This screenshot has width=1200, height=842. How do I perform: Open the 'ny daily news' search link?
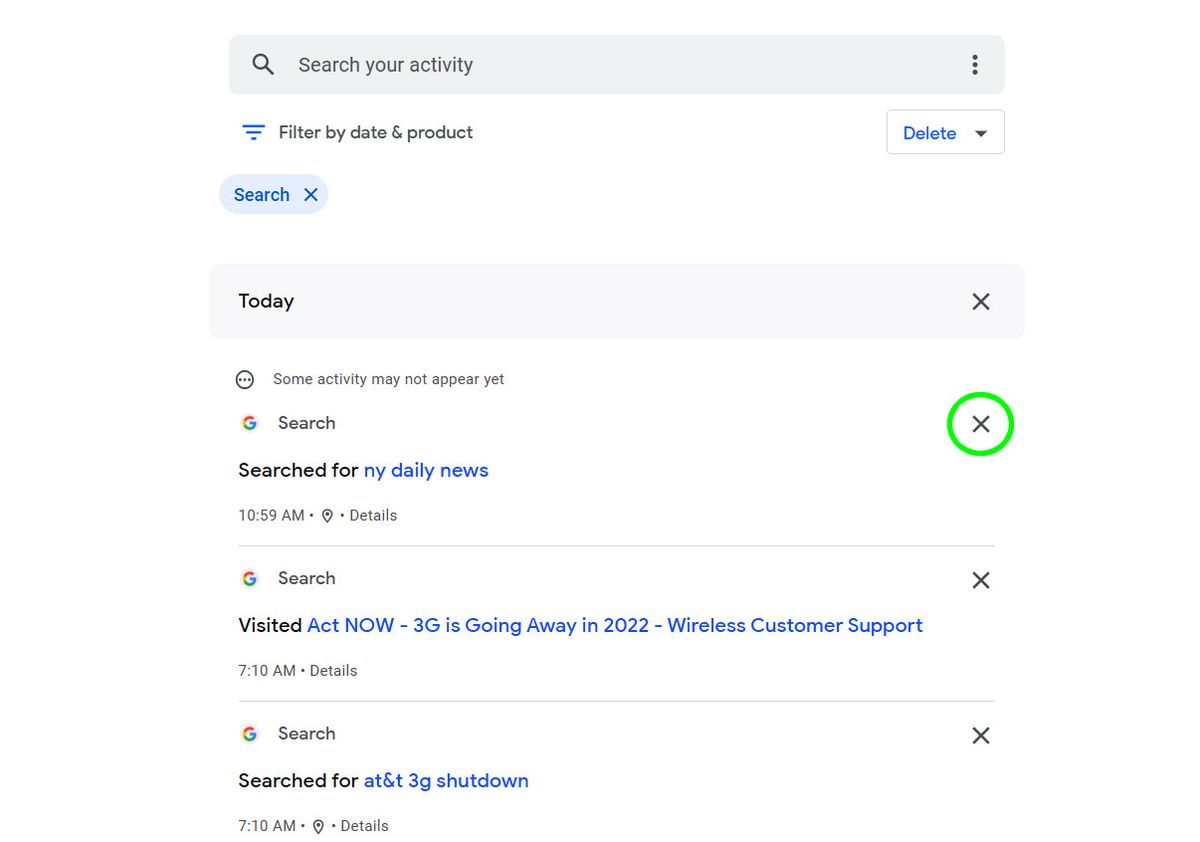coord(425,470)
